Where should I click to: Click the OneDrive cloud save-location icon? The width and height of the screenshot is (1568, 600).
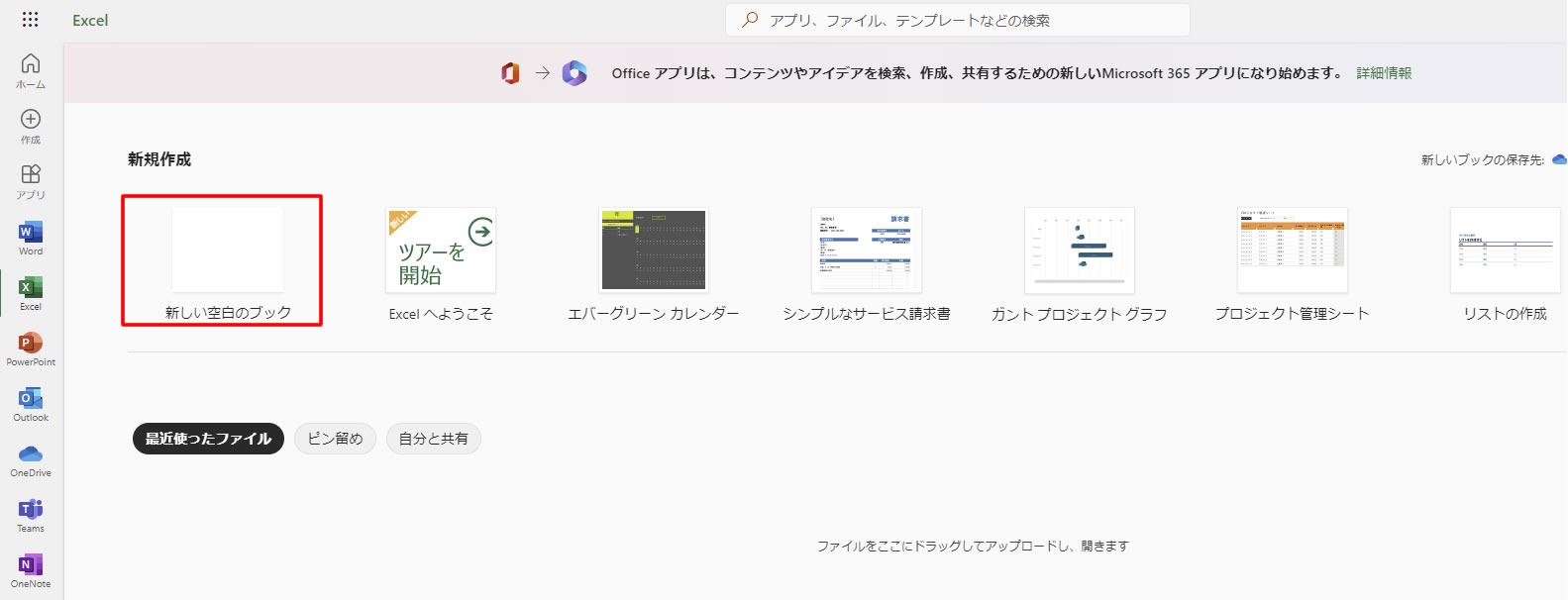[x=1559, y=159]
